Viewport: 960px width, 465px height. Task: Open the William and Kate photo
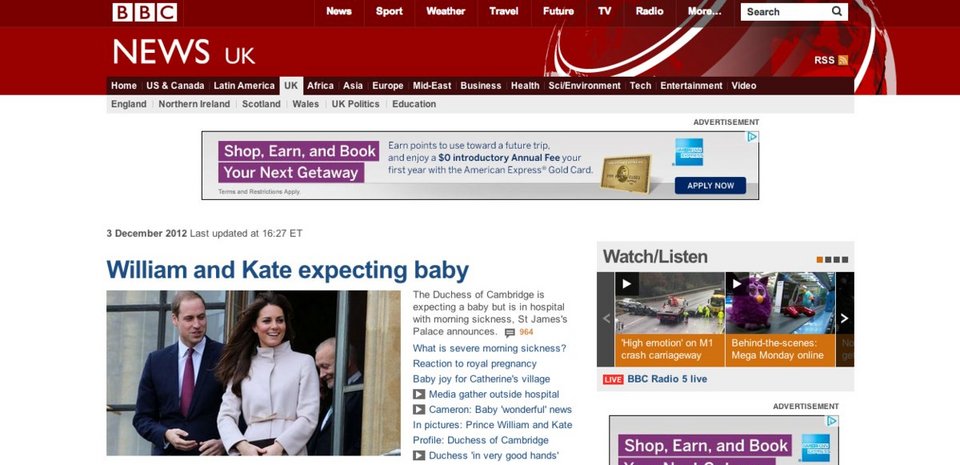tap(253, 373)
